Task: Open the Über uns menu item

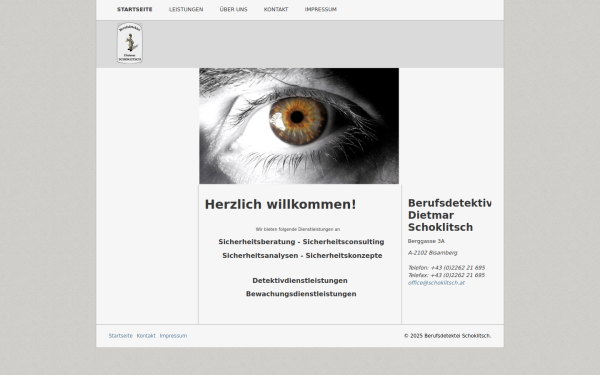Action: click(233, 10)
